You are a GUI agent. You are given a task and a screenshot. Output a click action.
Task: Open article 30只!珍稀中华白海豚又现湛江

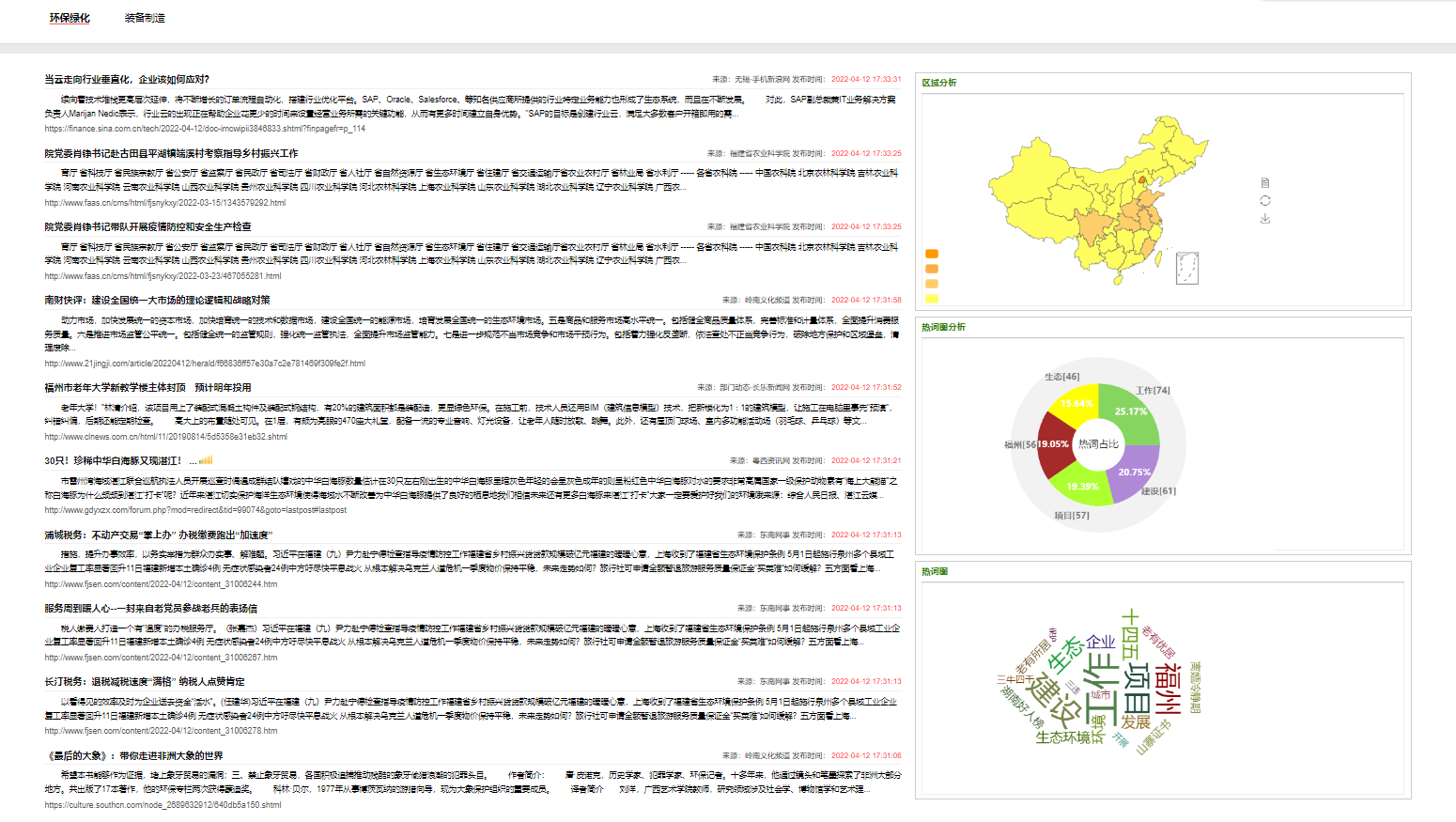pyautogui.click(x=120, y=461)
